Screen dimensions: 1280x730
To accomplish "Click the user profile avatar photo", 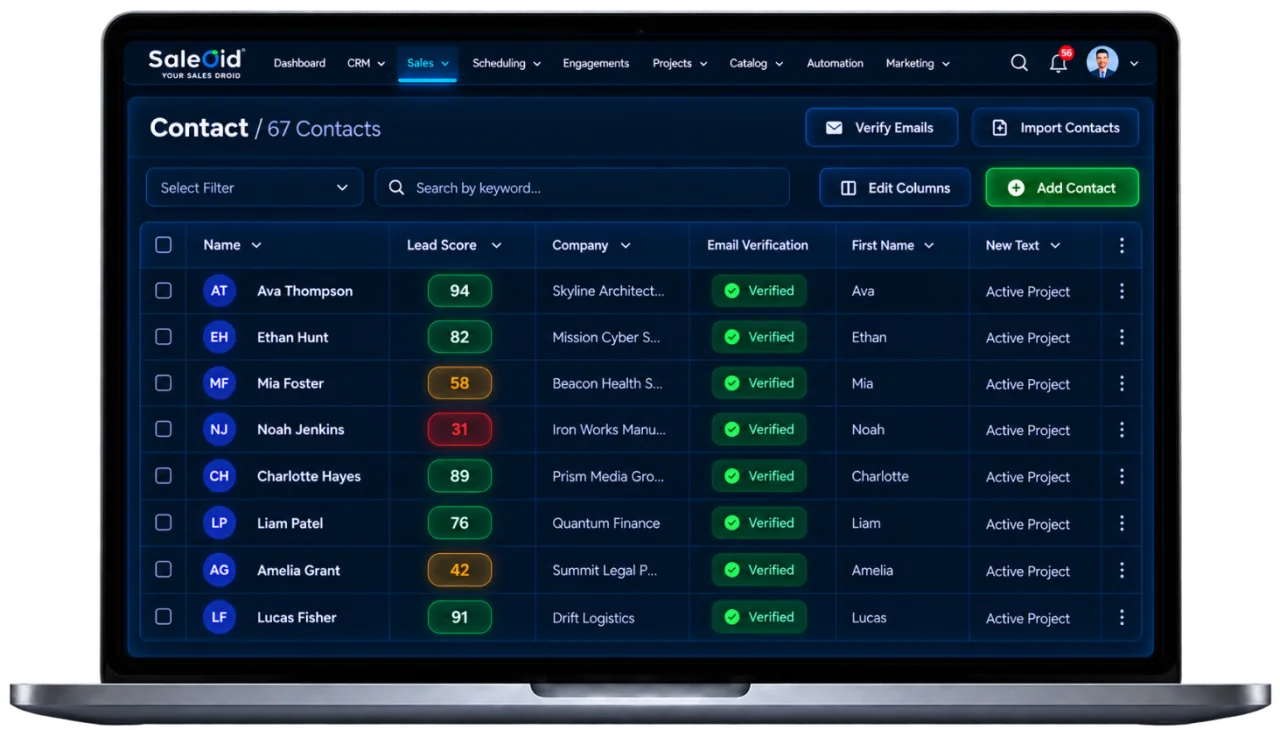I will (1103, 62).
